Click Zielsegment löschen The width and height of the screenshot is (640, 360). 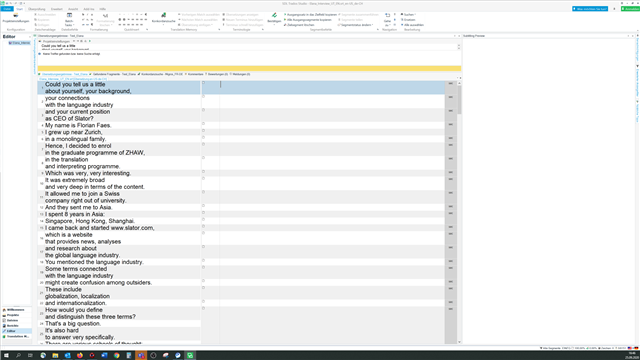(299, 25)
